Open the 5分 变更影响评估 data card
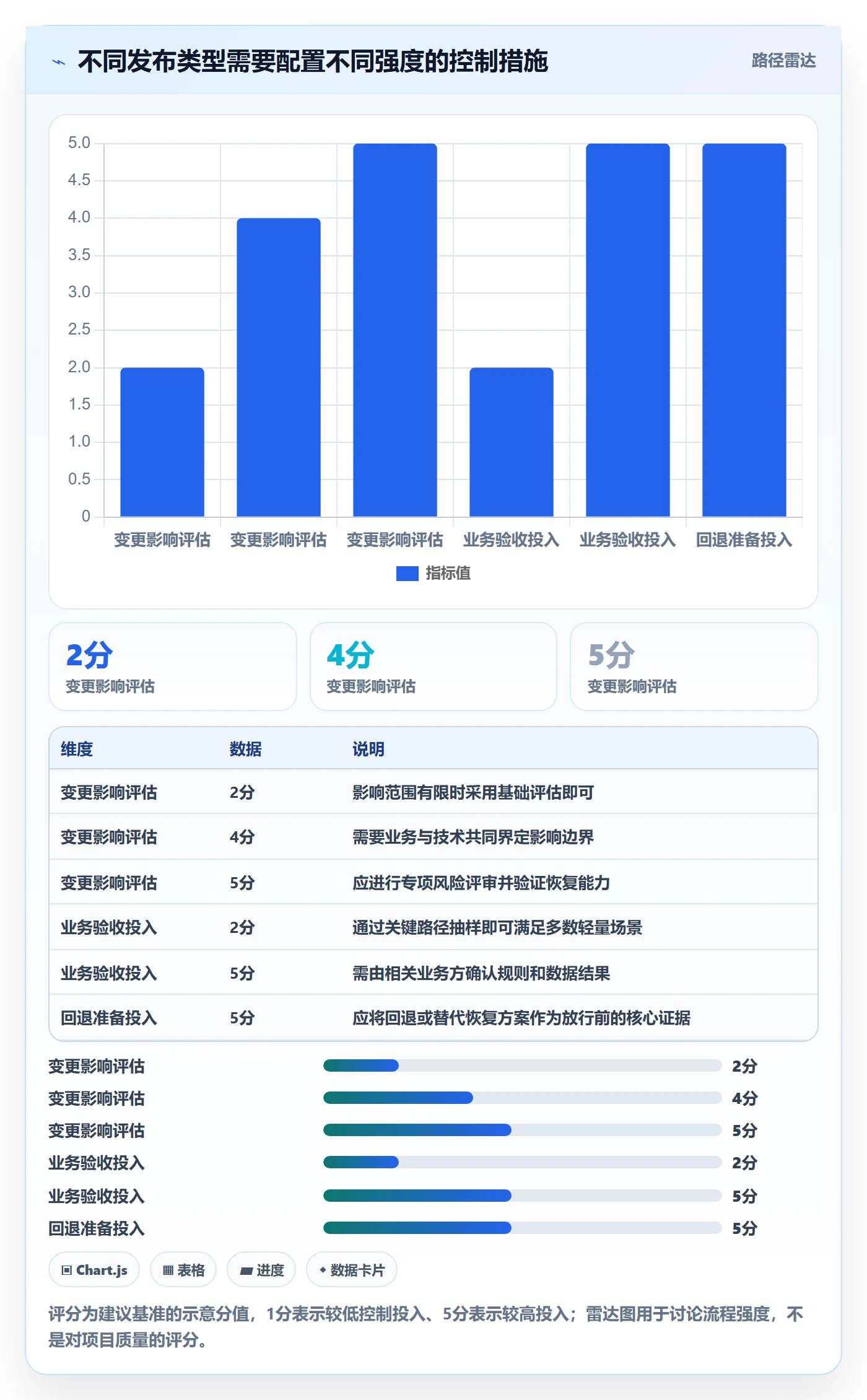 click(x=694, y=667)
